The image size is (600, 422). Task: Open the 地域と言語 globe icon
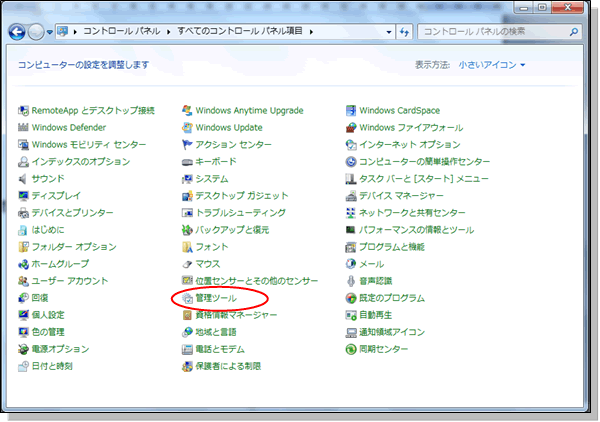coord(187,332)
